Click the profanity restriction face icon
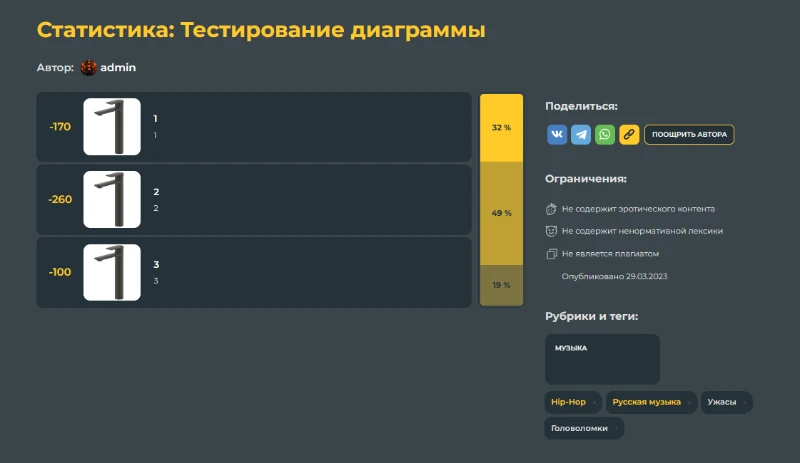 (551, 231)
